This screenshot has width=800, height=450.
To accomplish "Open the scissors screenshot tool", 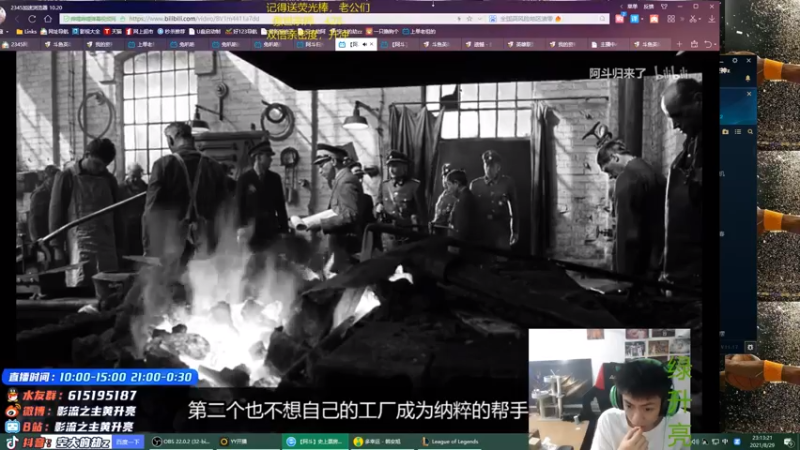I will tap(692, 19).
